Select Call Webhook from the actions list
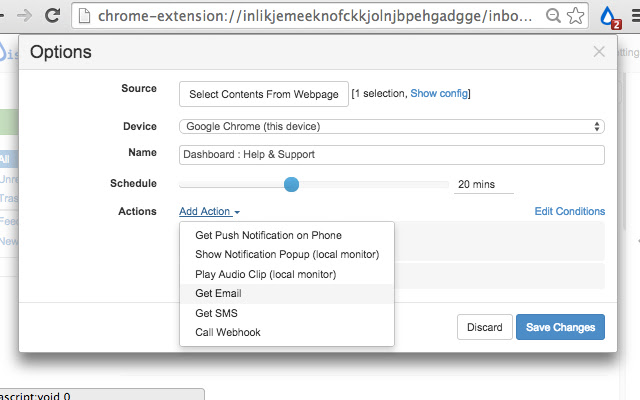Viewport: 640px width, 400px height. [x=227, y=332]
